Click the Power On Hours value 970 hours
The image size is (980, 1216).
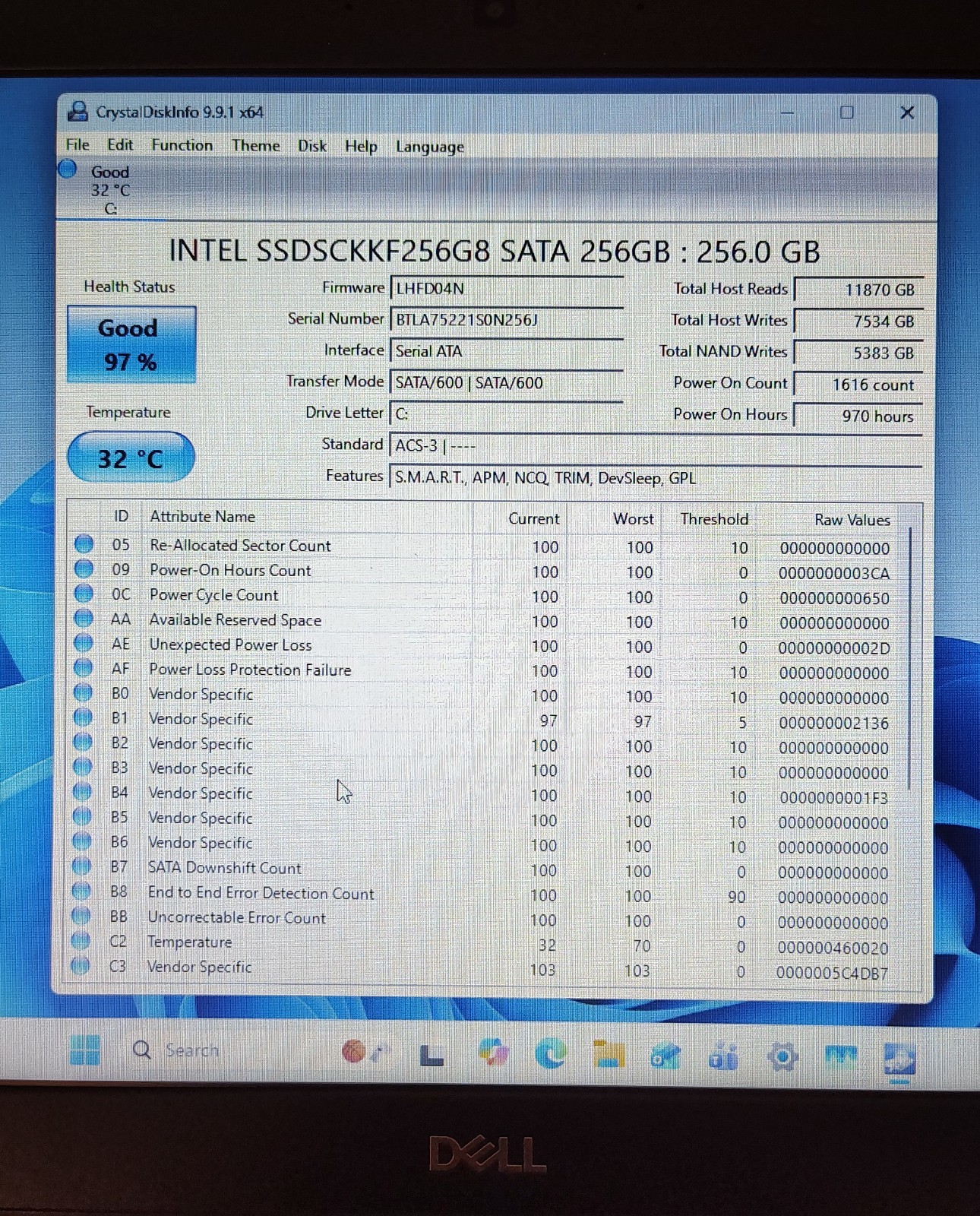(x=859, y=416)
